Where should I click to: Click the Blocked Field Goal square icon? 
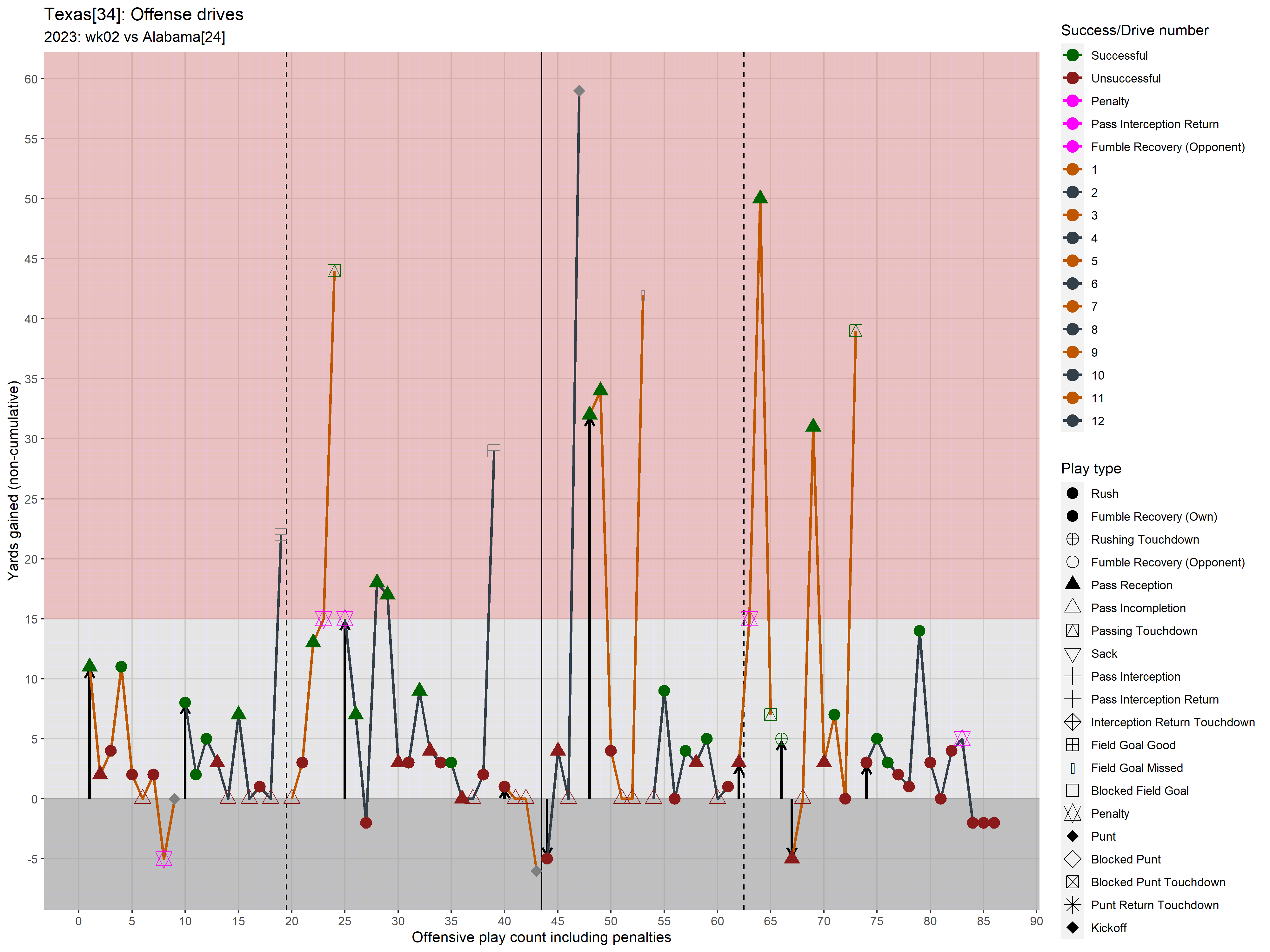click(1072, 791)
